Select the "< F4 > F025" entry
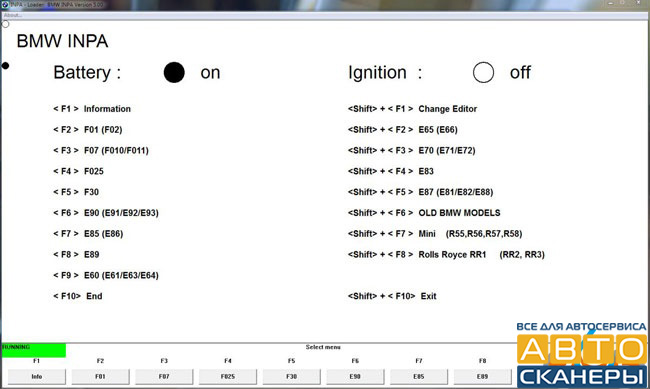650x389 pixels. pyautogui.click(x=78, y=171)
